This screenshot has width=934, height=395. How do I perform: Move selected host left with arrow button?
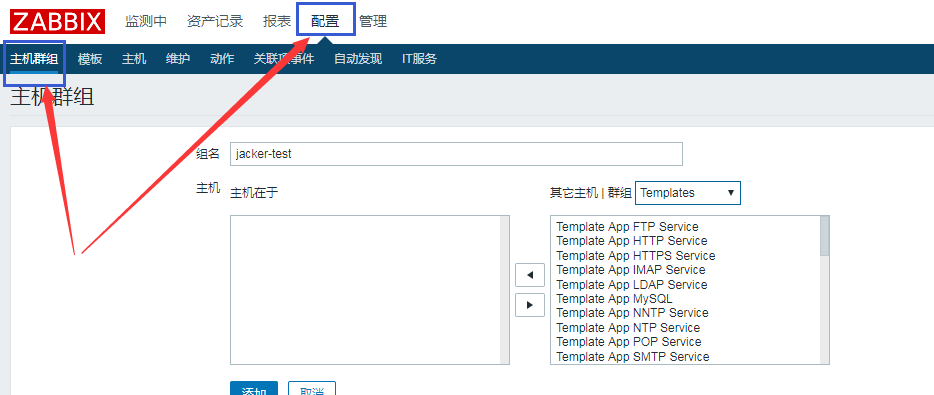point(530,276)
